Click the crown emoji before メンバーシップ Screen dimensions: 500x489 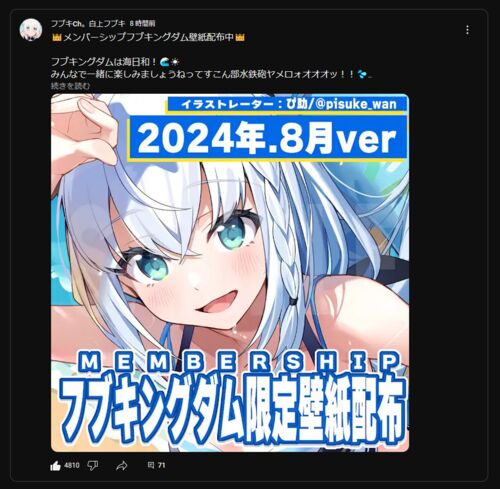[57, 38]
